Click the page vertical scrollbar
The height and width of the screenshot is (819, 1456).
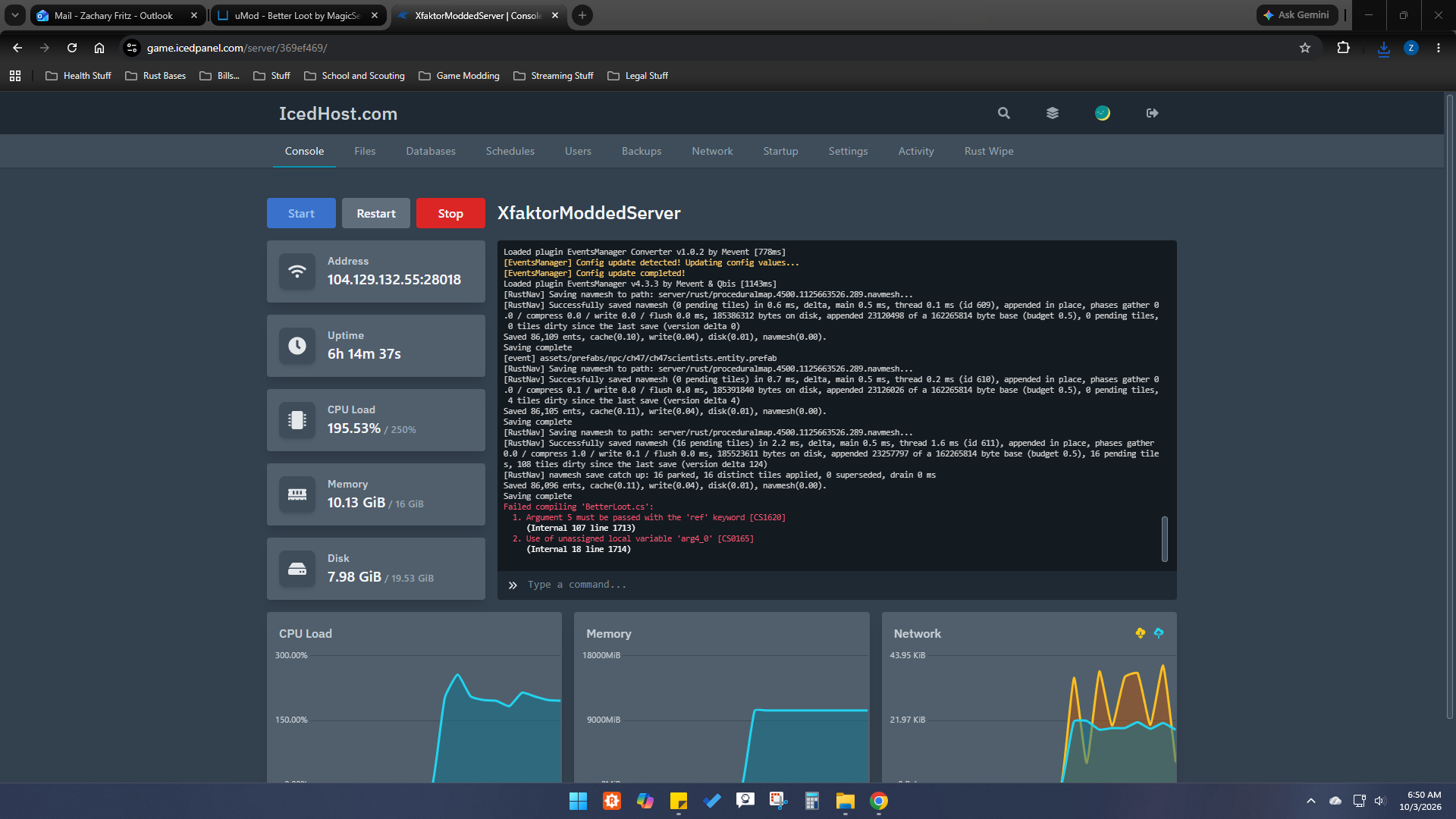tap(1449, 406)
